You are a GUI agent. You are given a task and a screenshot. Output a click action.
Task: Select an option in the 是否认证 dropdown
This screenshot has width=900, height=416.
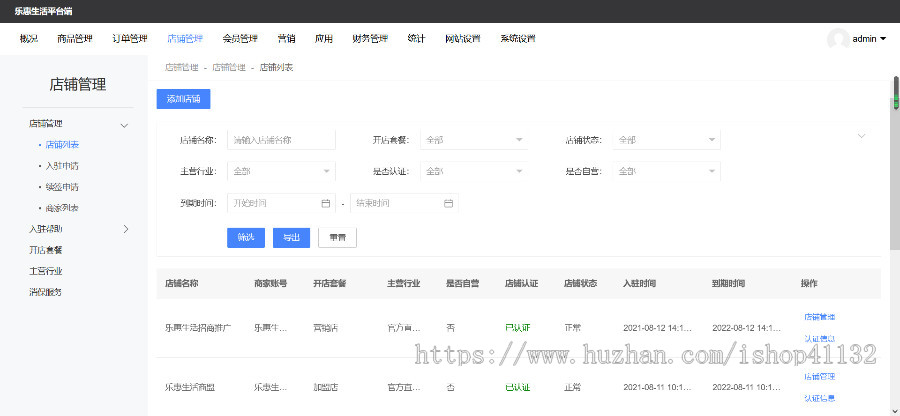pyautogui.click(x=474, y=171)
